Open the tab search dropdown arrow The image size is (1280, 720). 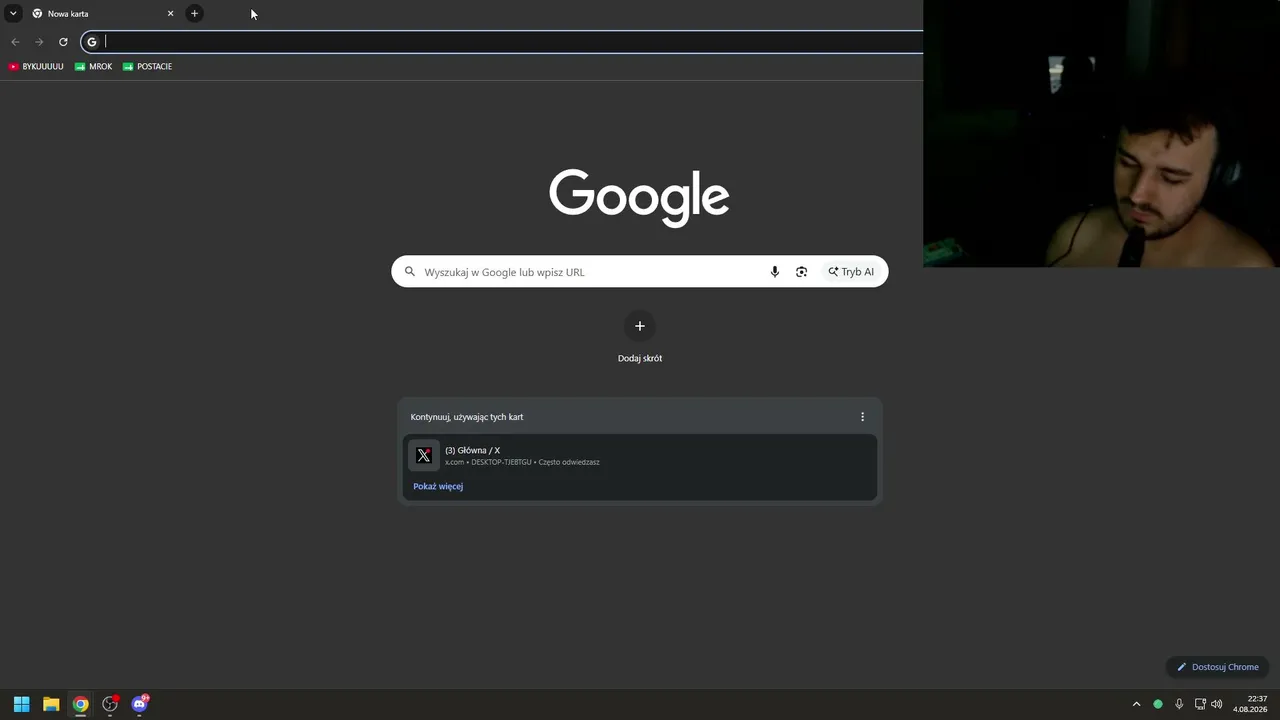click(13, 13)
